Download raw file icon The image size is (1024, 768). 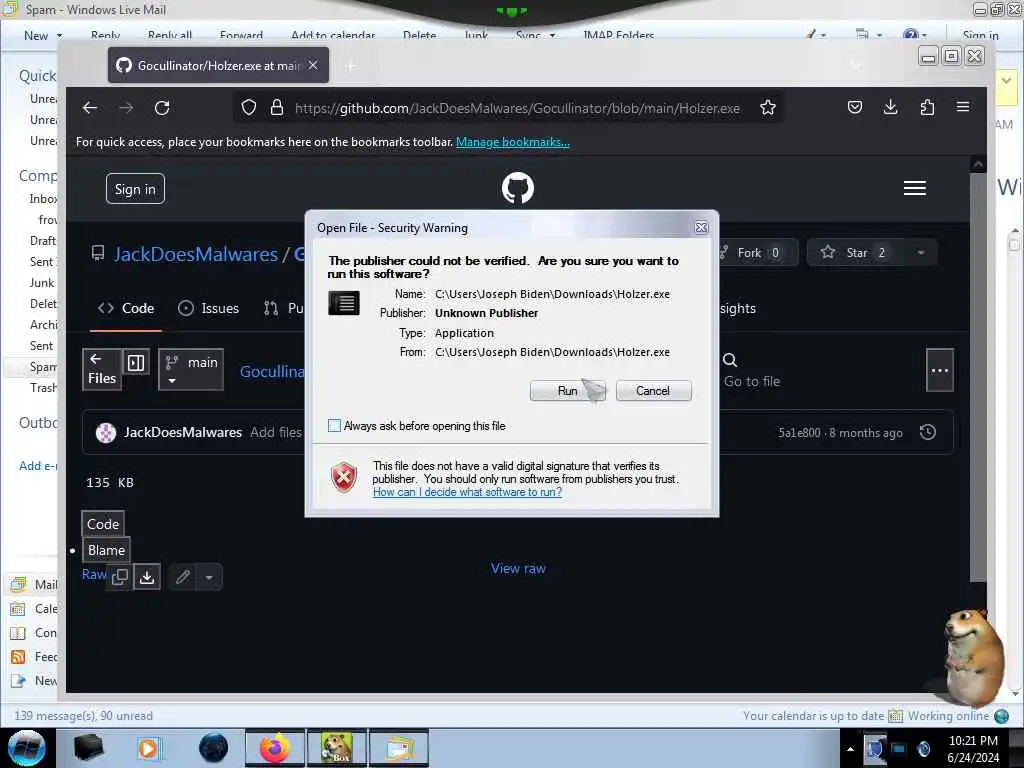[148, 577]
